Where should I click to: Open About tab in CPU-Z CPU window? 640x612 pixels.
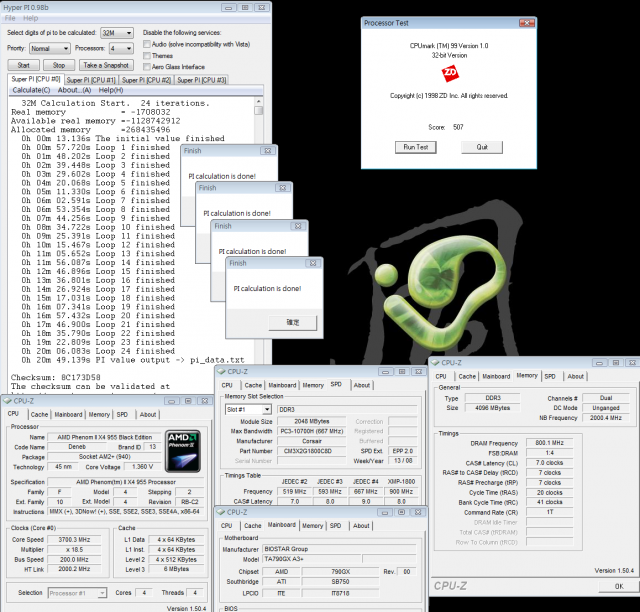[x=148, y=414]
